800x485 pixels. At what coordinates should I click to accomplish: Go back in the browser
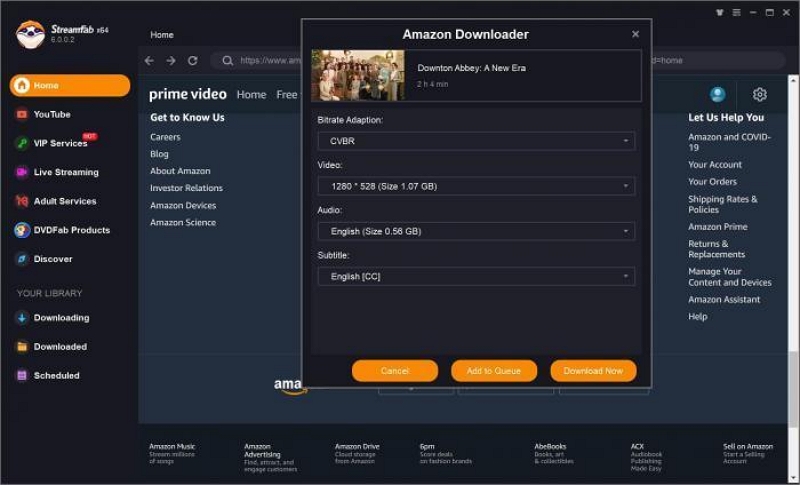(x=149, y=61)
